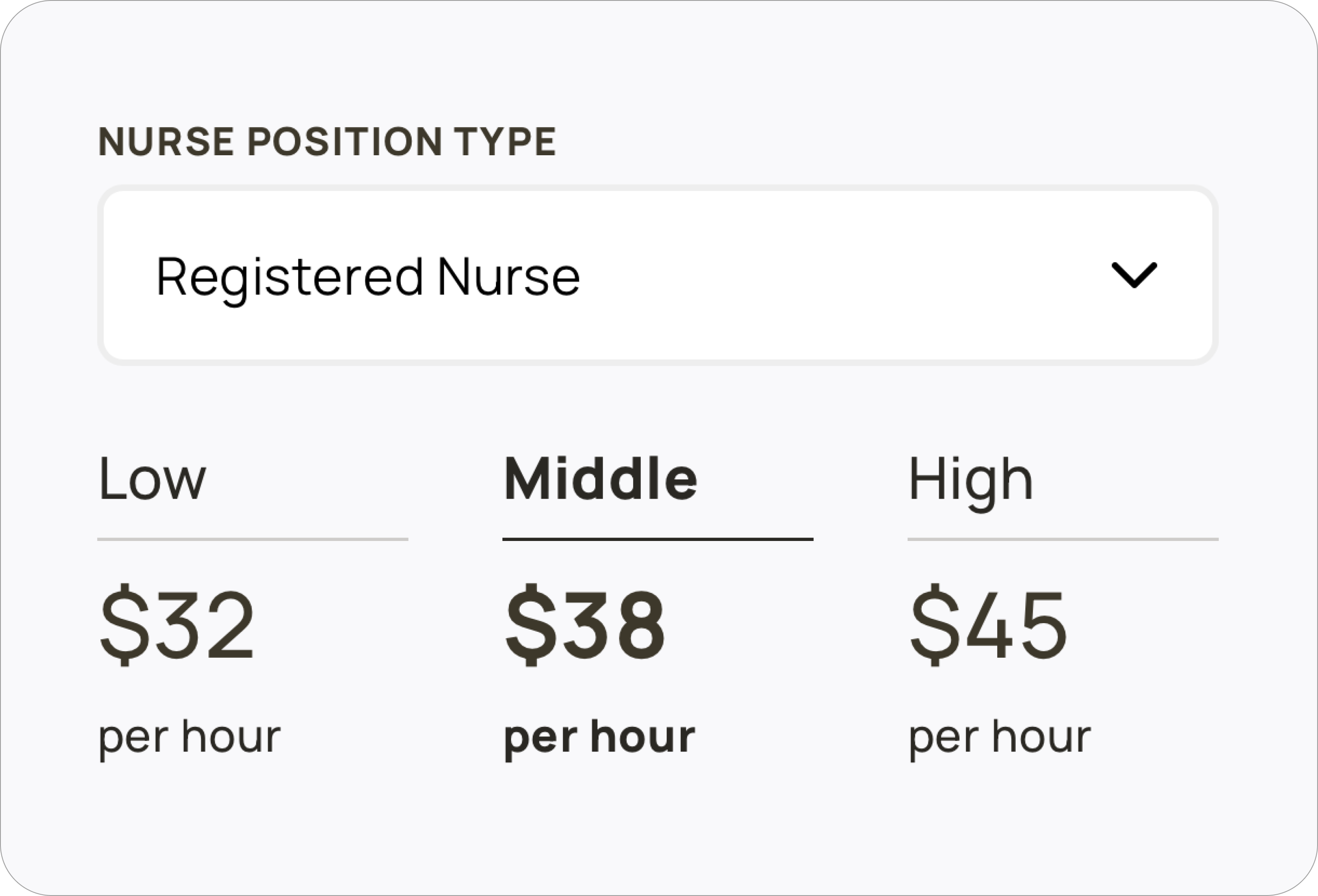Click the gray underline beneath Low
1318x896 pixels.
click(253, 539)
